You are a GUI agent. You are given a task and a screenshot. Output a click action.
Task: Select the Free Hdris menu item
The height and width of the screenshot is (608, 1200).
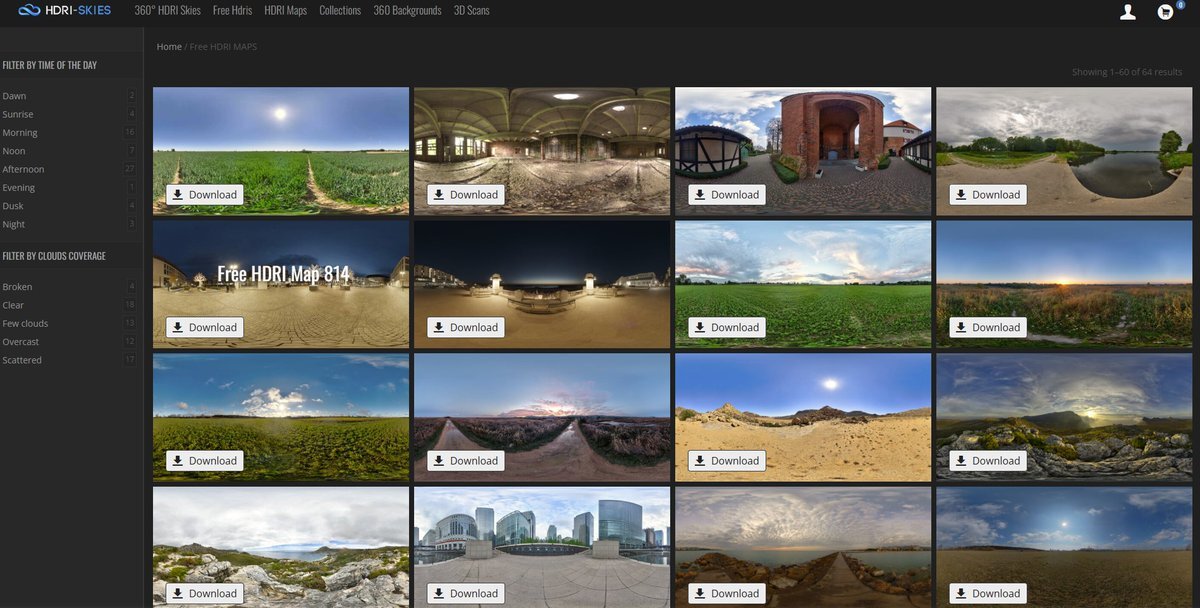click(x=232, y=11)
